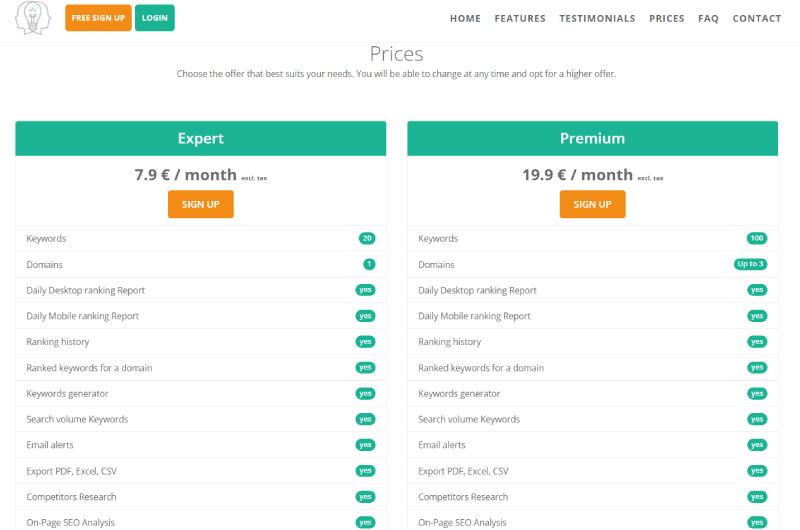Click Premium Search volume Keywords yes badge
800x530 pixels.
pyautogui.click(x=757, y=419)
